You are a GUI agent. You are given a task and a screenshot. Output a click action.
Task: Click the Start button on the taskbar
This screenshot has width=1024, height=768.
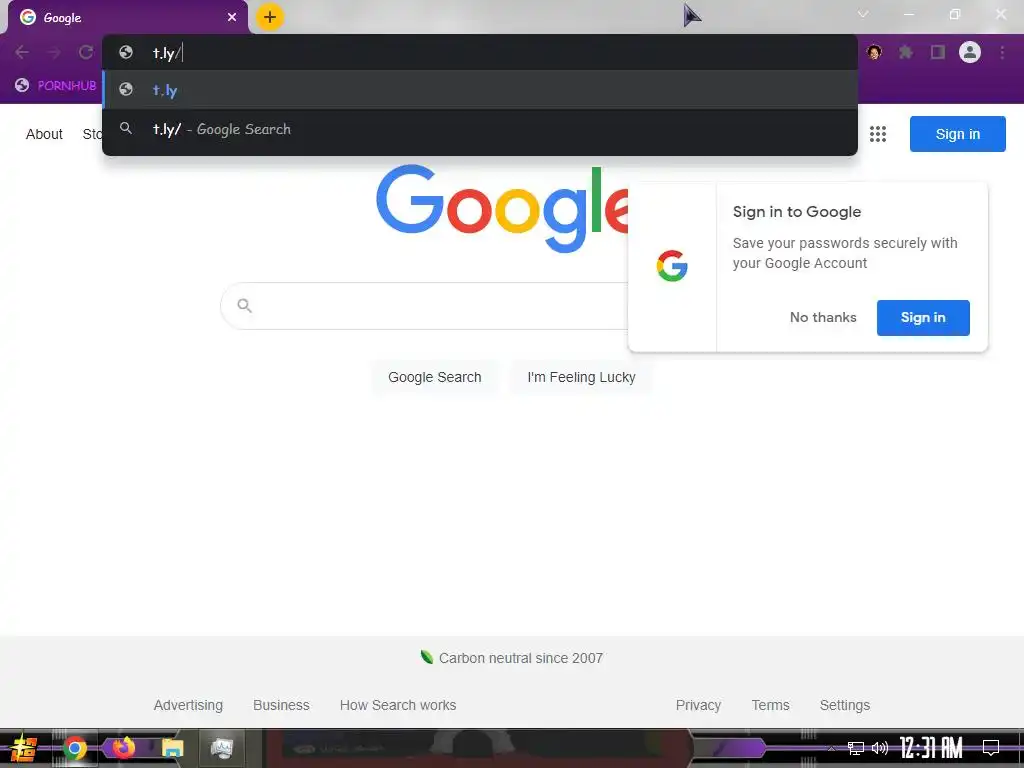point(24,748)
